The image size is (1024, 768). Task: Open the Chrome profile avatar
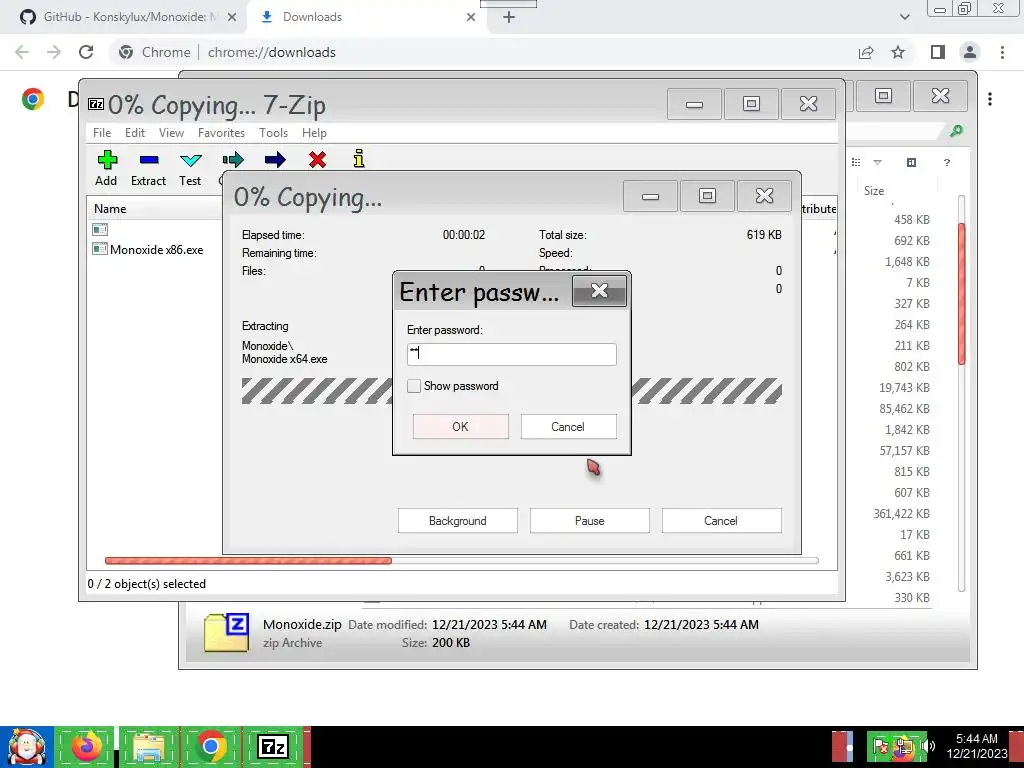(x=970, y=52)
